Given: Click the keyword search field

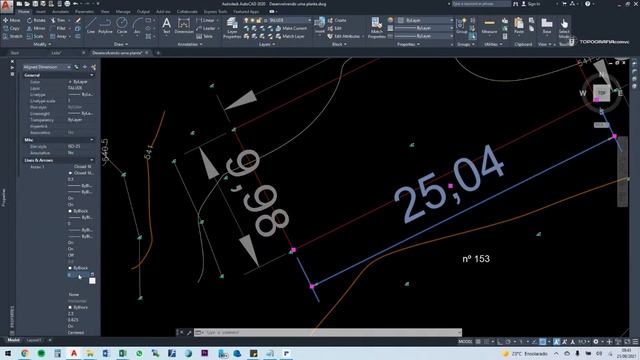Looking at the screenshot, I should click(481, 4).
